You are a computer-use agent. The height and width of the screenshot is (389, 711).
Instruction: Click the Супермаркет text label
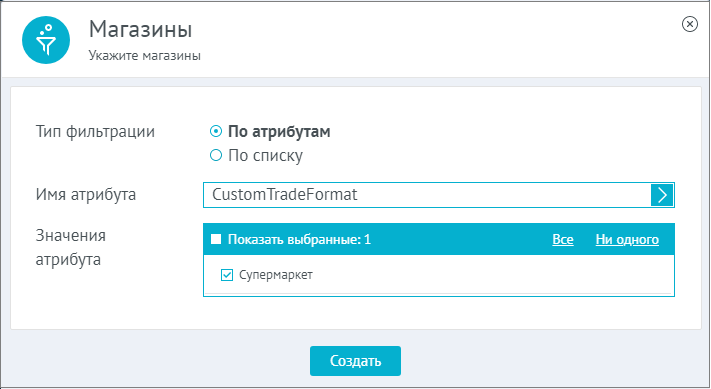[x=276, y=275]
